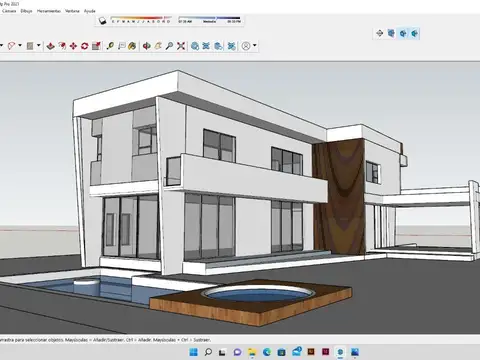Open the Cámara menu
This screenshot has width=480, height=360.
pos(9,11)
